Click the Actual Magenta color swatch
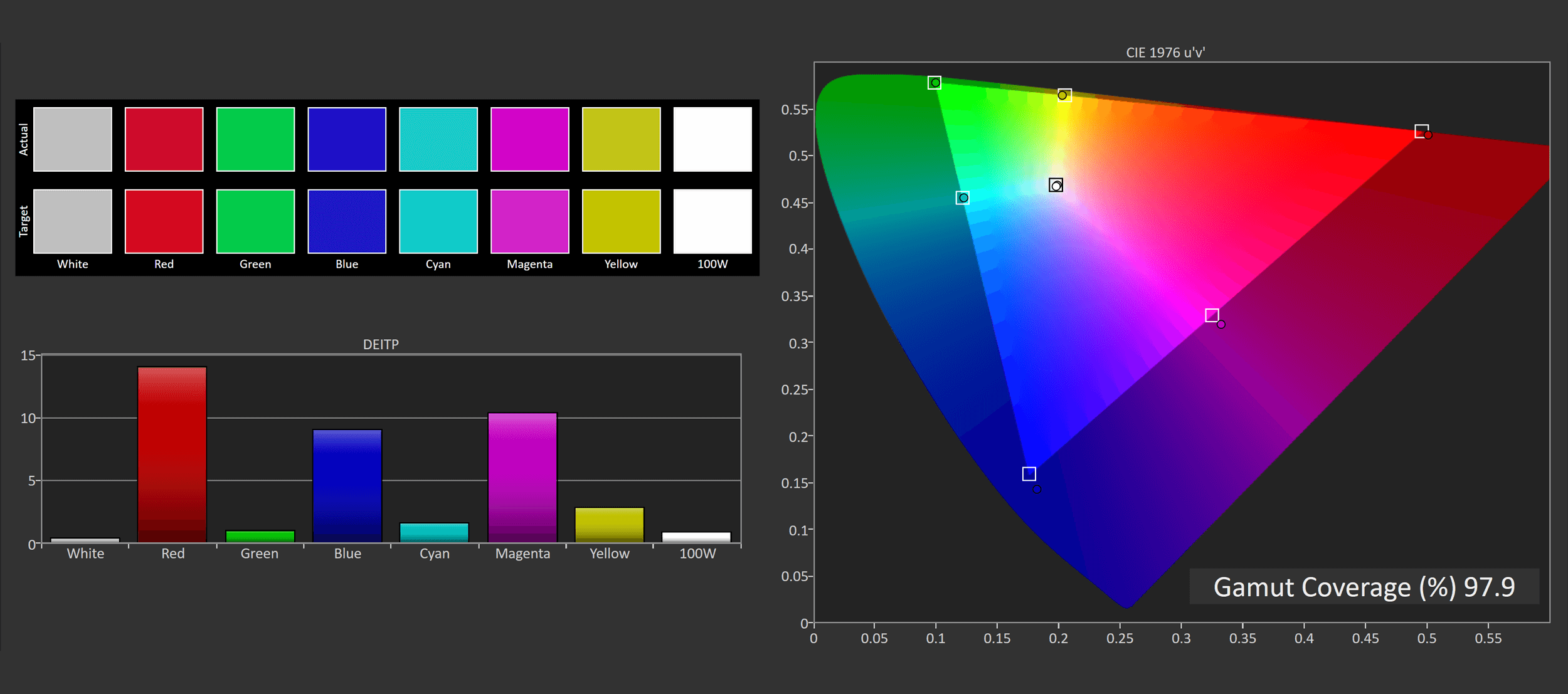This screenshot has height=694, width=1568. pyautogui.click(x=529, y=139)
